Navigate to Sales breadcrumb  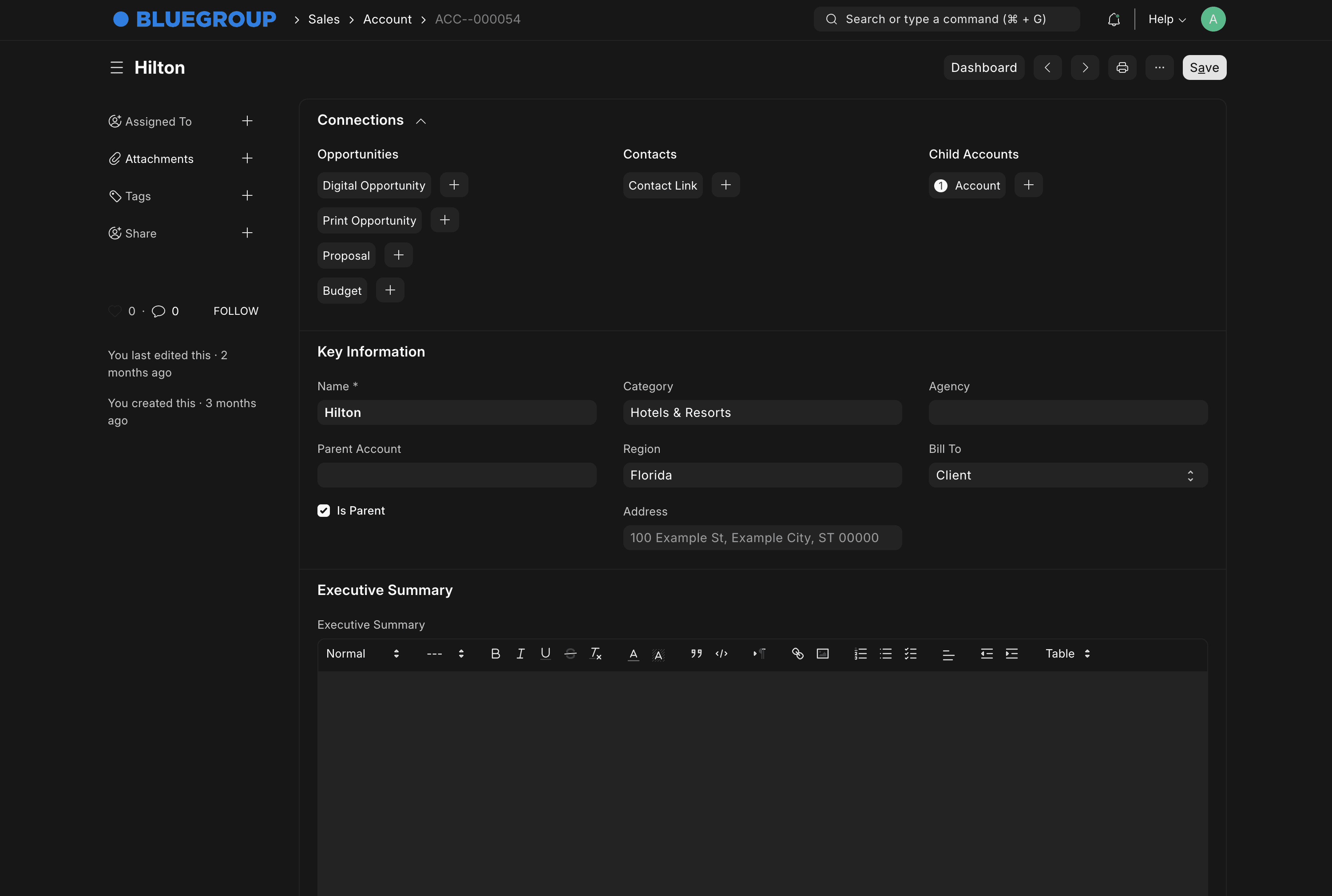point(324,20)
